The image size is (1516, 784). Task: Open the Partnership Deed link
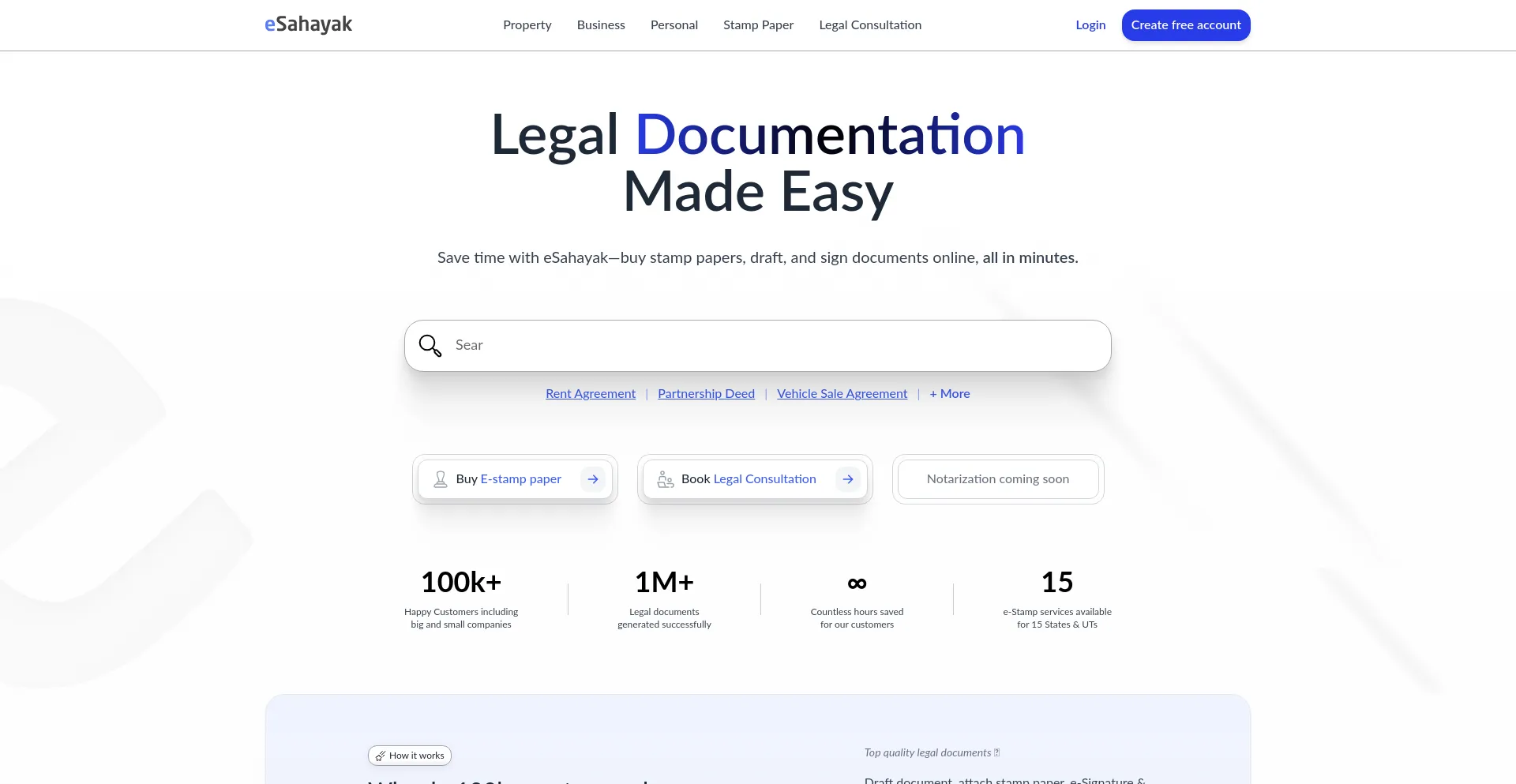[x=706, y=394]
